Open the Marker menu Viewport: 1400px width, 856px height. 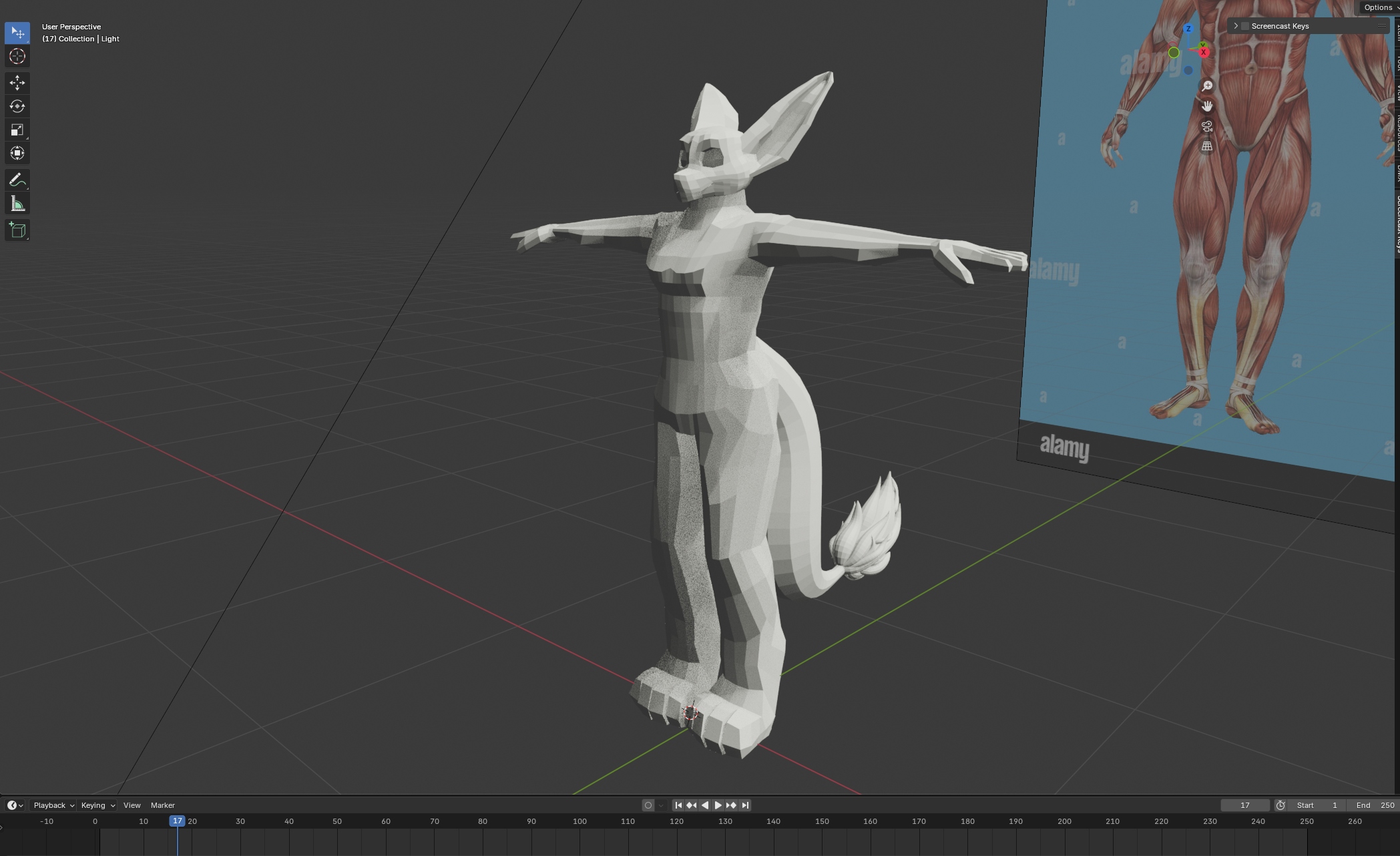162,805
